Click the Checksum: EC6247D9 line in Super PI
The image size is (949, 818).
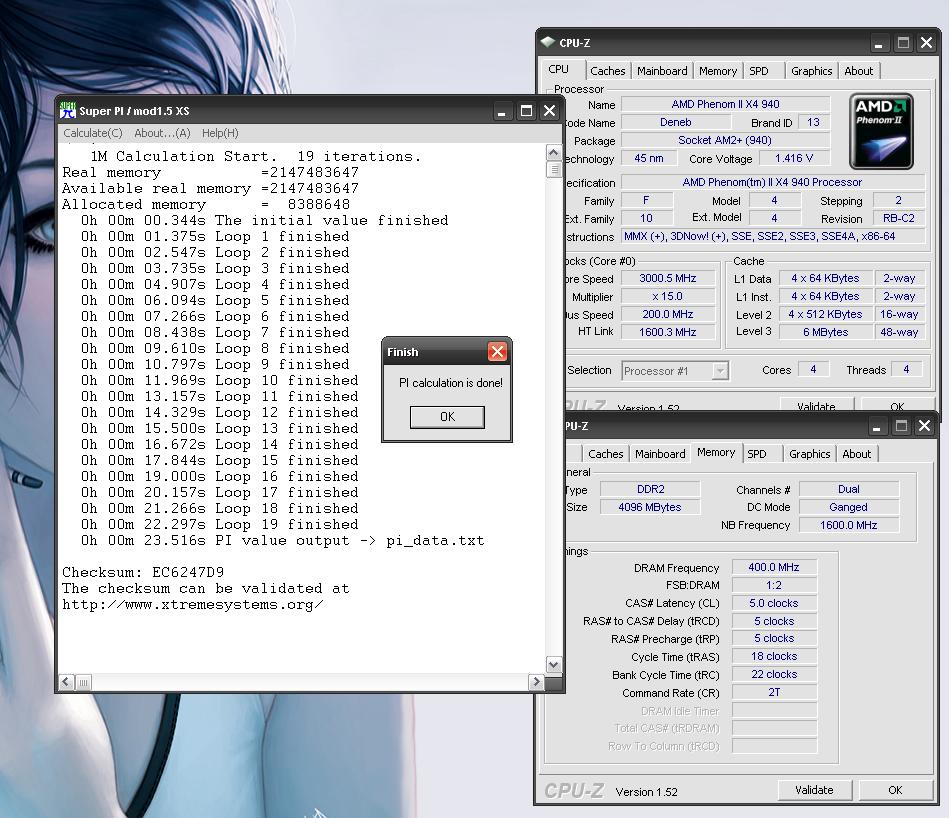(x=143, y=572)
